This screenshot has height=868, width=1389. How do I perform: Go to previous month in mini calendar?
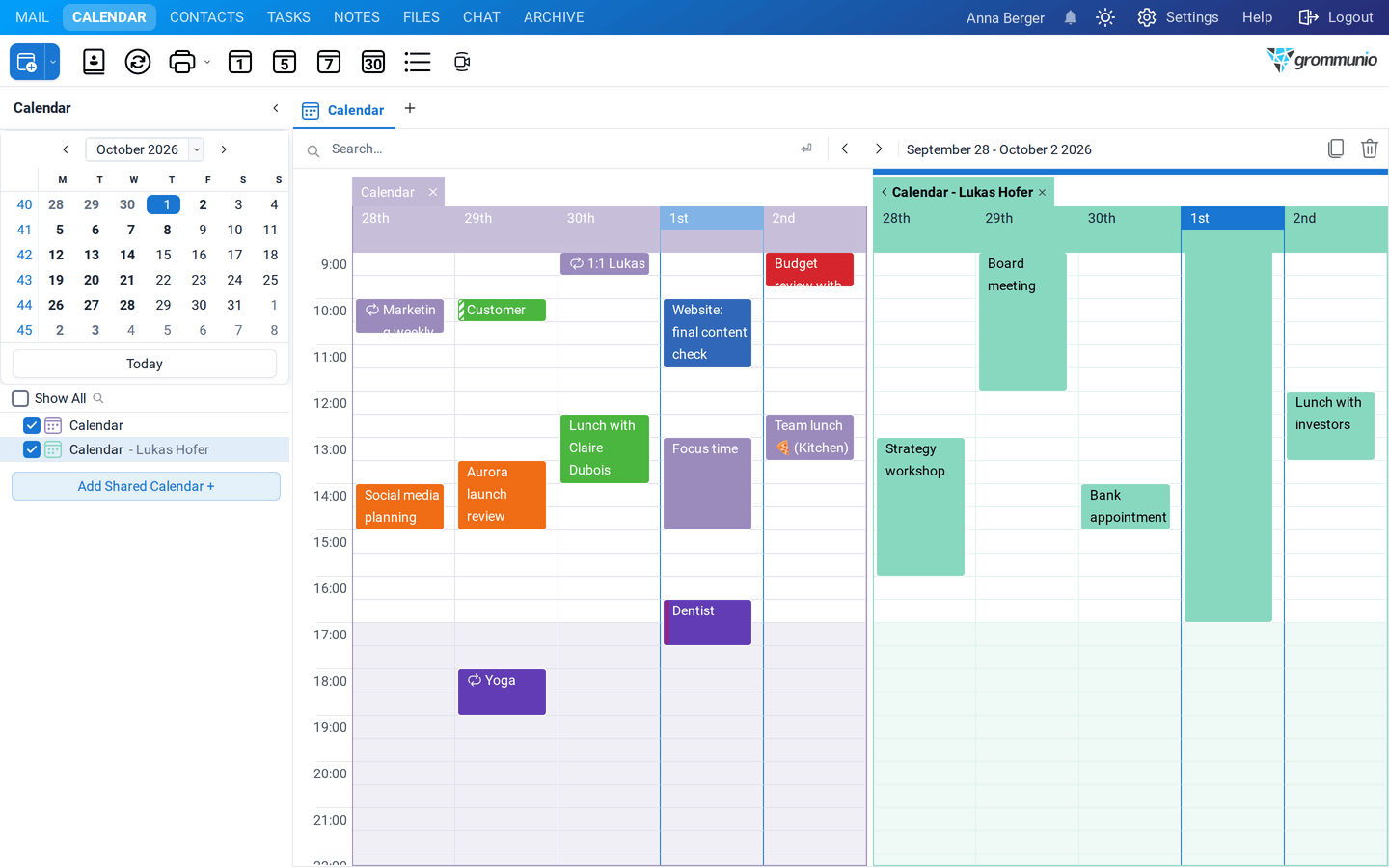[66, 149]
